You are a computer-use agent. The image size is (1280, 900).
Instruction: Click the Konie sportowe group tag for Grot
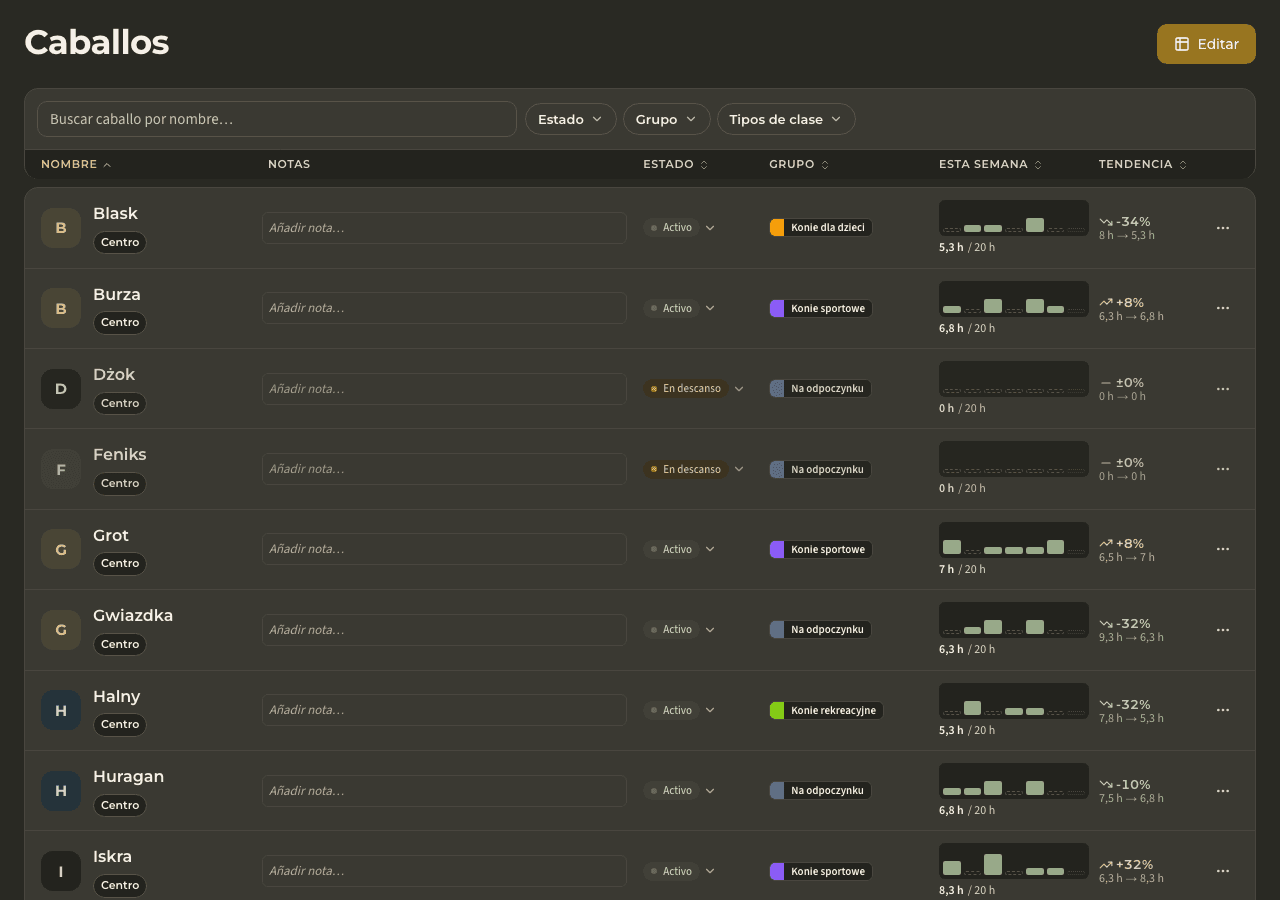coord(821,549)
